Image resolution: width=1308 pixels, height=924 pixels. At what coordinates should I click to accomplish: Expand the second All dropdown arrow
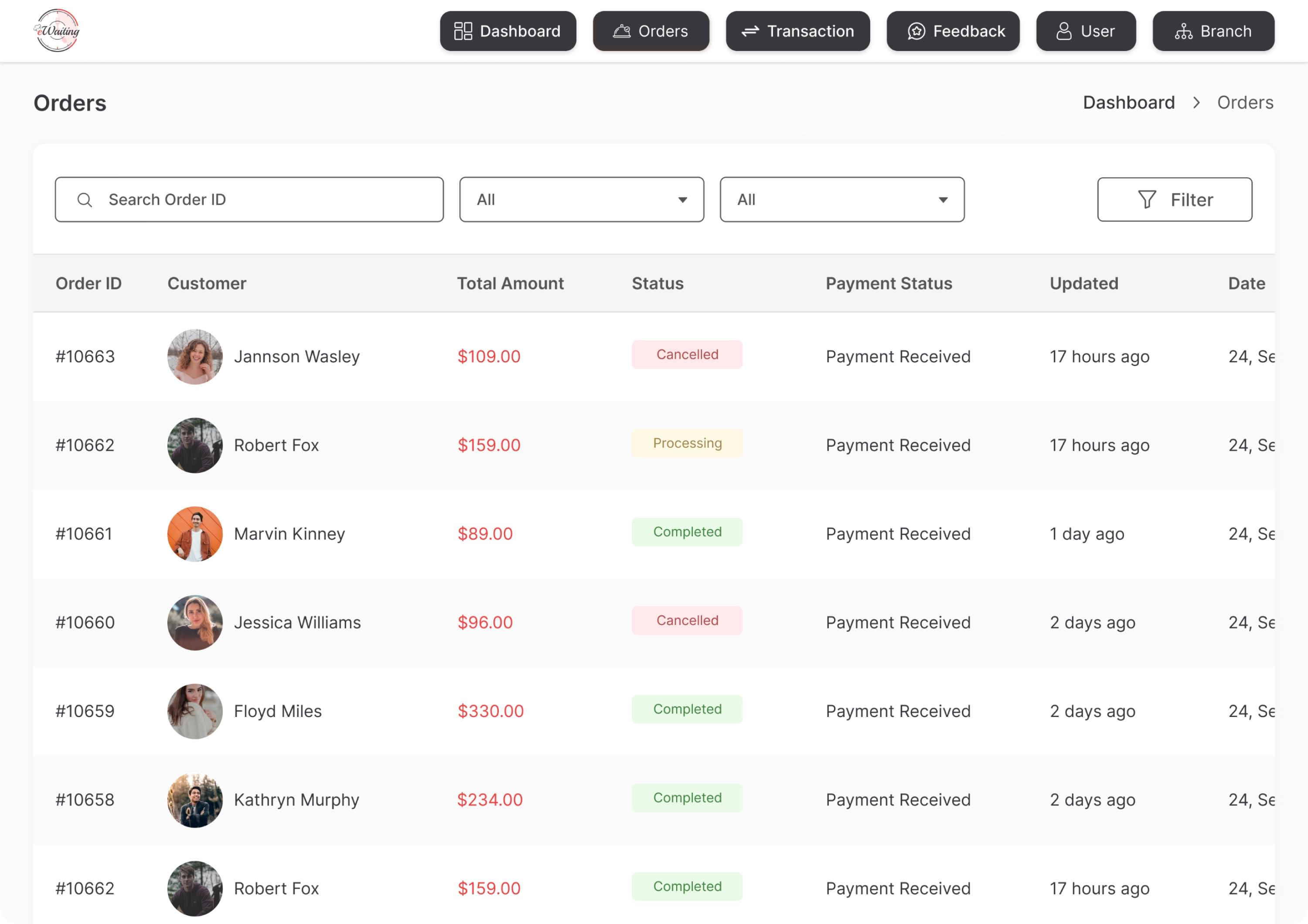pos(943,200)
